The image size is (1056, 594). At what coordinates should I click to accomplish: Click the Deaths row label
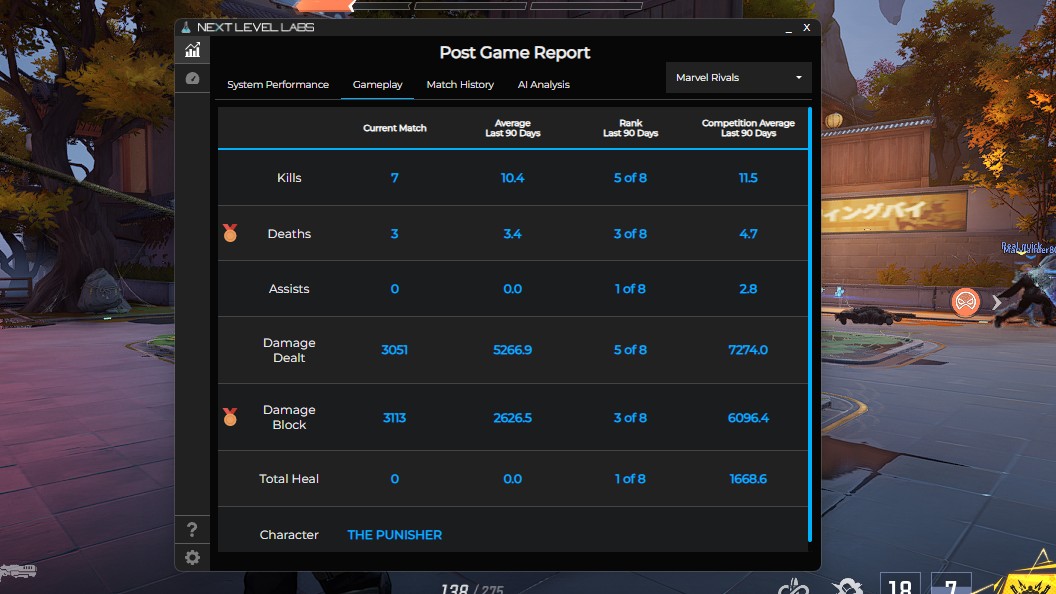click(x=289, y=234)
